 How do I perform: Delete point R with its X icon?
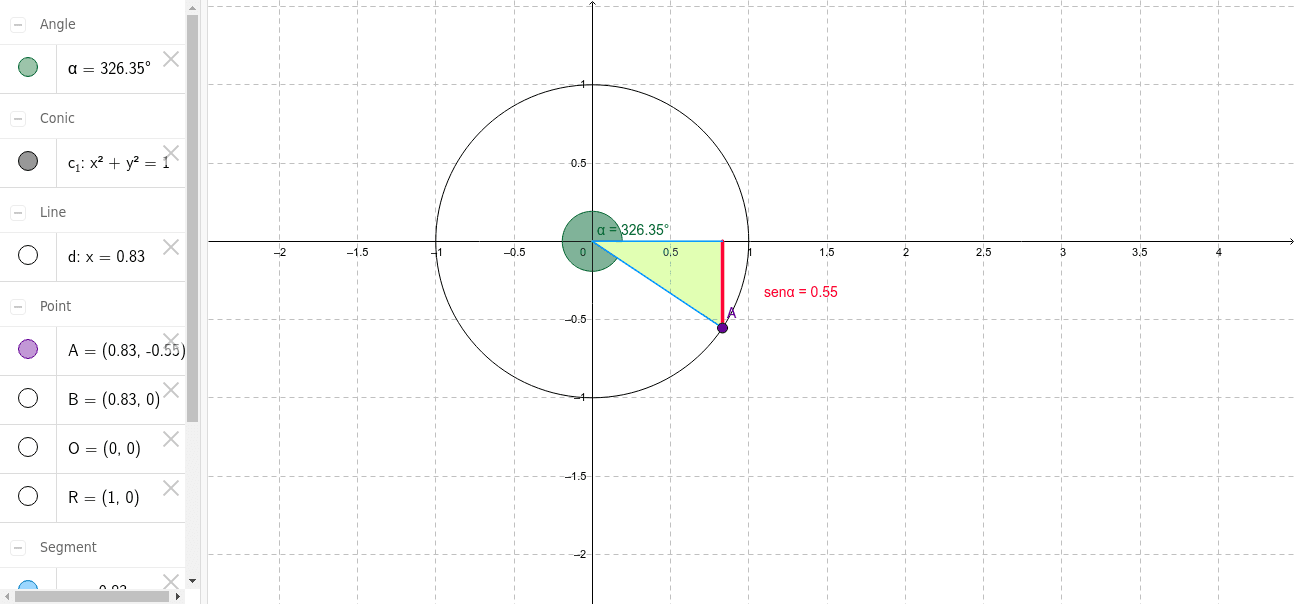click(171, 487)
